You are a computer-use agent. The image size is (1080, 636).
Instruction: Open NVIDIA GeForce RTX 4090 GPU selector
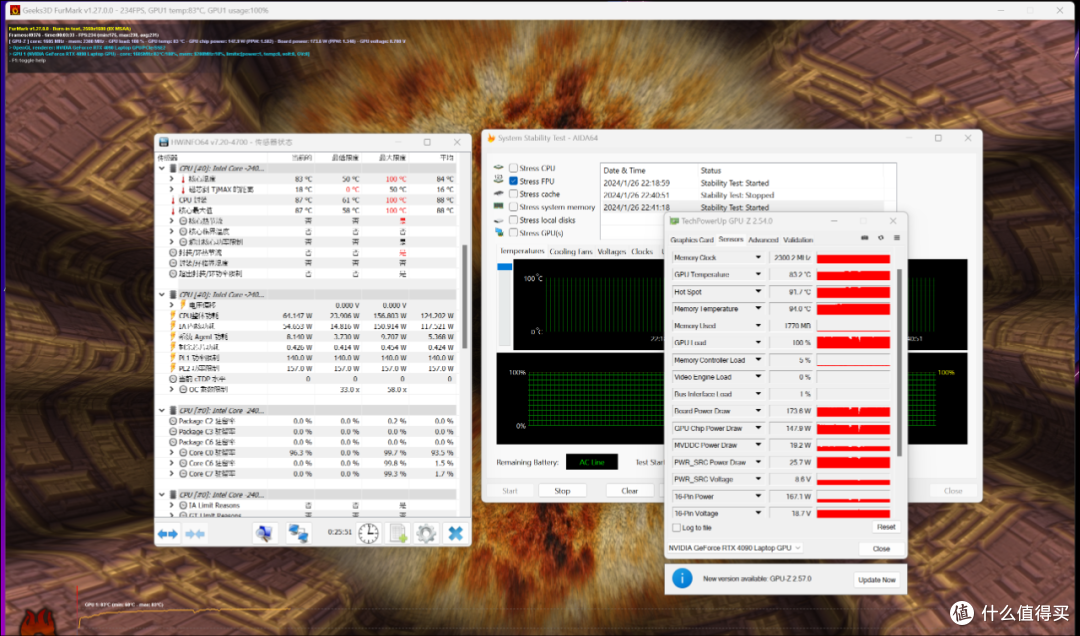[x=735, y=548]
